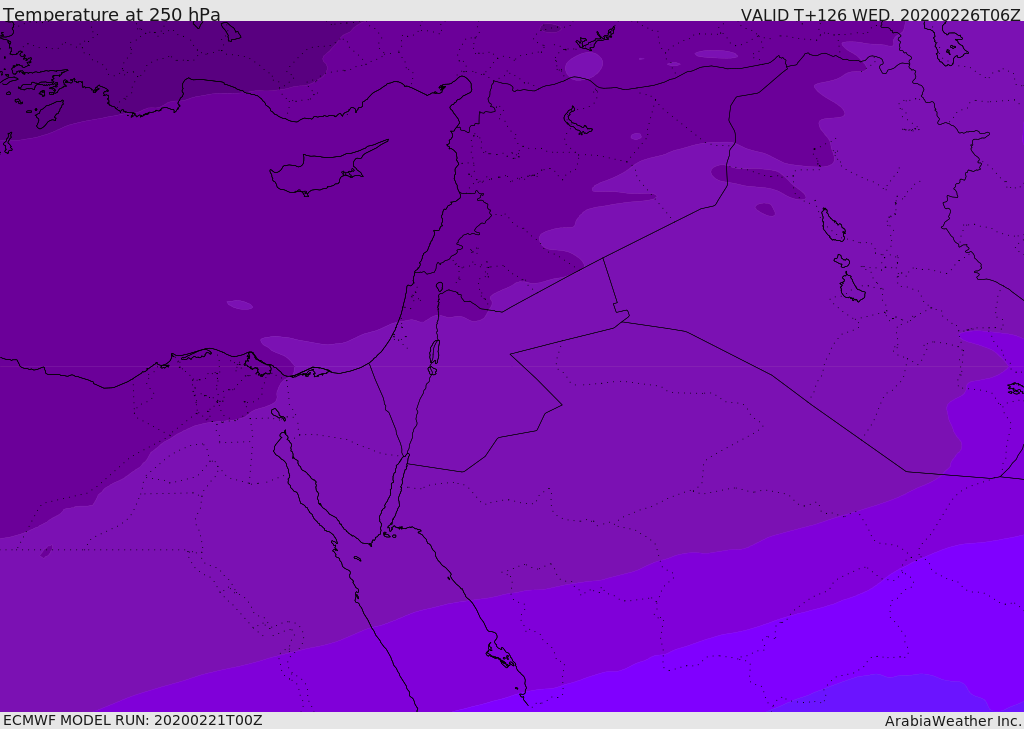Click the 'ArabiaWeather Inc' credit text
The height and width of the screenshot is (729, 1024).
pos(952,721)
